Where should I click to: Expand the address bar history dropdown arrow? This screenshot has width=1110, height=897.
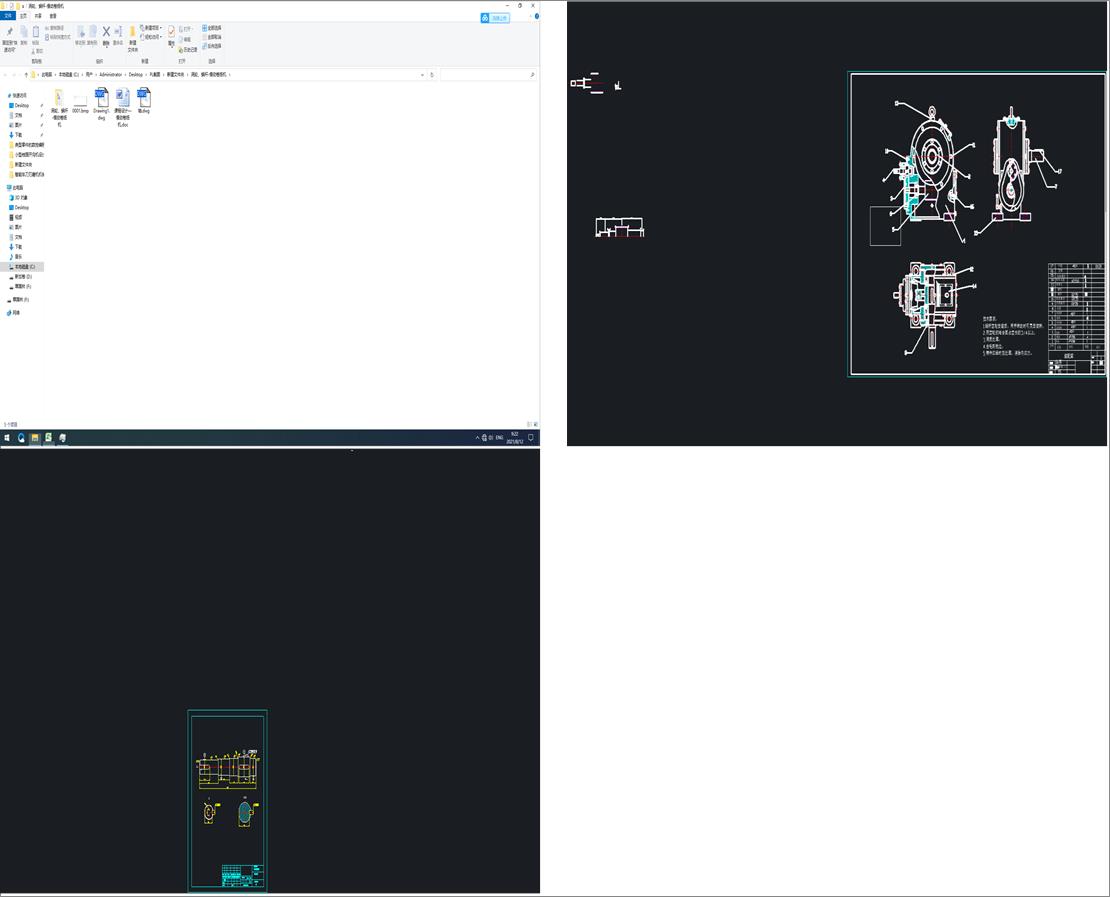[x=423, y=74]
